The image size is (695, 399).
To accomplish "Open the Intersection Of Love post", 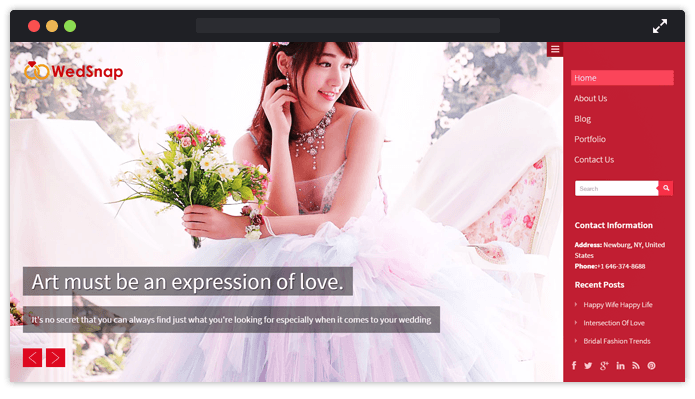I will [x=614, y=323].
